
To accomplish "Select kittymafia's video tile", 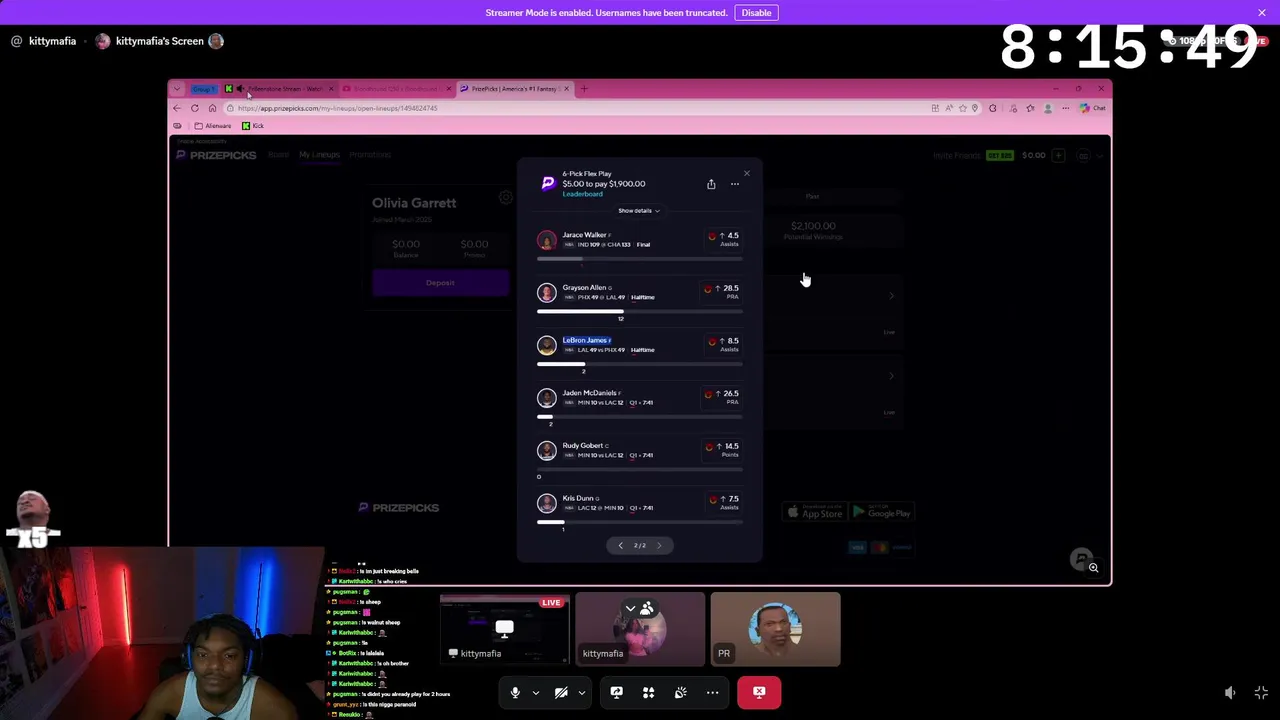I will (x=640, y=629).
